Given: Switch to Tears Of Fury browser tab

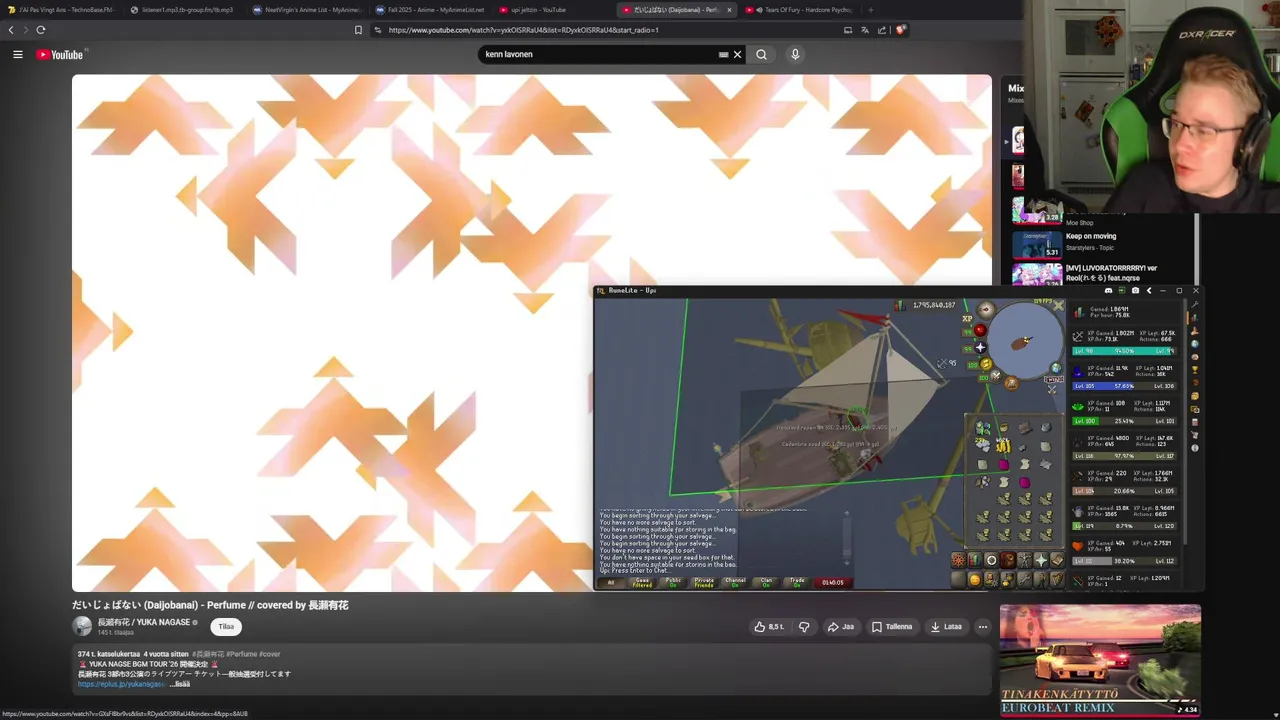Looking at the screenshot, I should (800, 10).
